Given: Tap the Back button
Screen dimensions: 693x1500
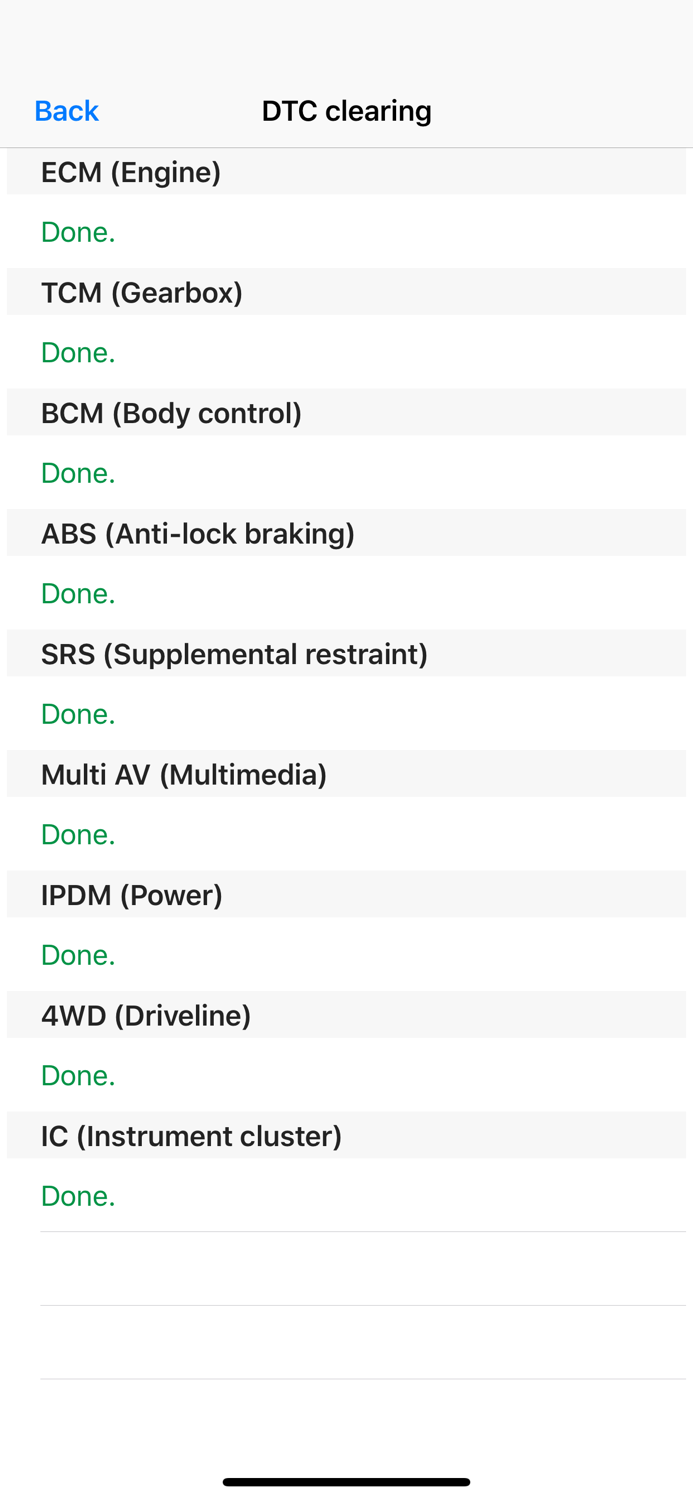Looking at the screenshot, I should (66, 111).
